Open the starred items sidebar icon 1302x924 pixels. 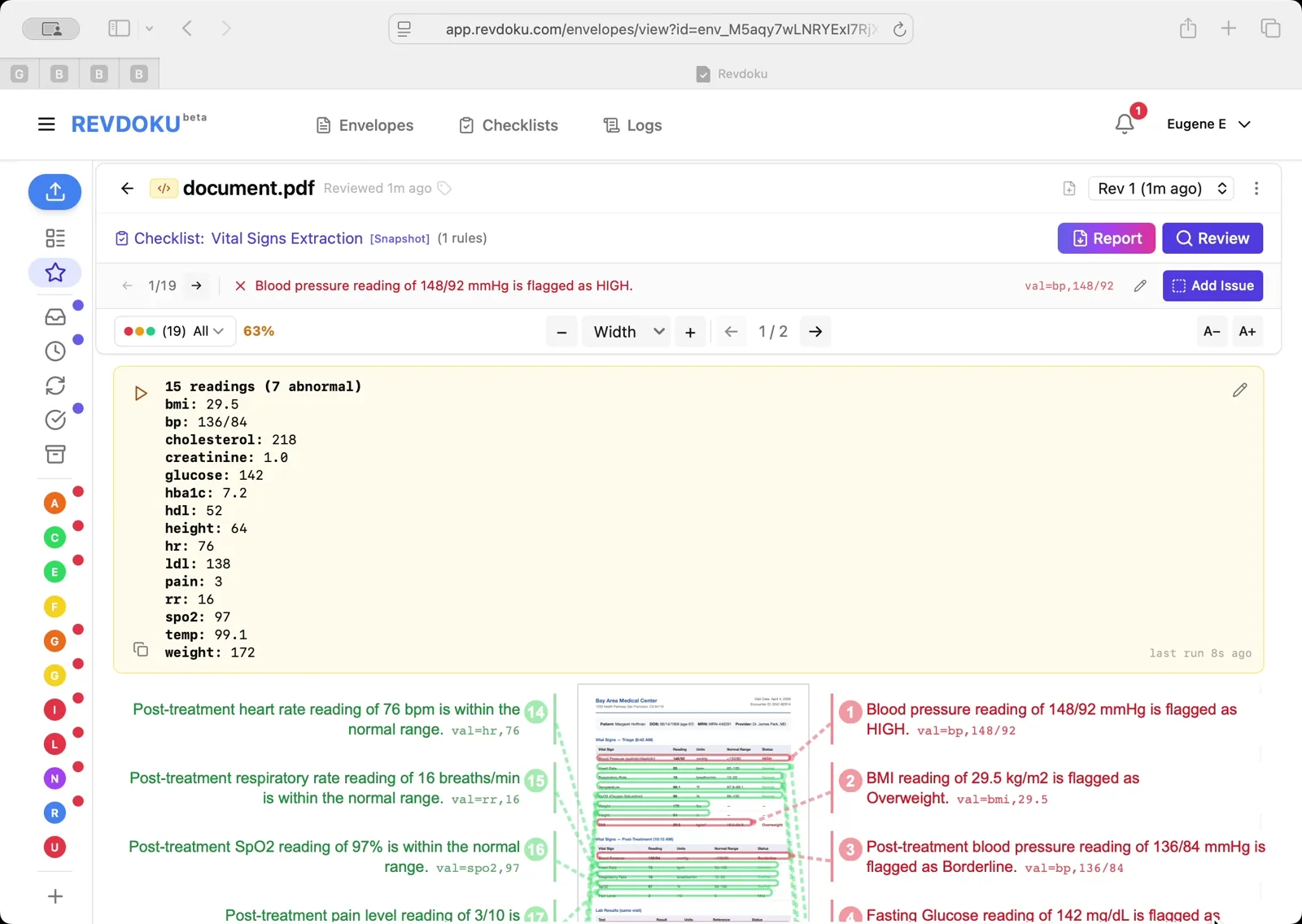(x=55, y=272)
